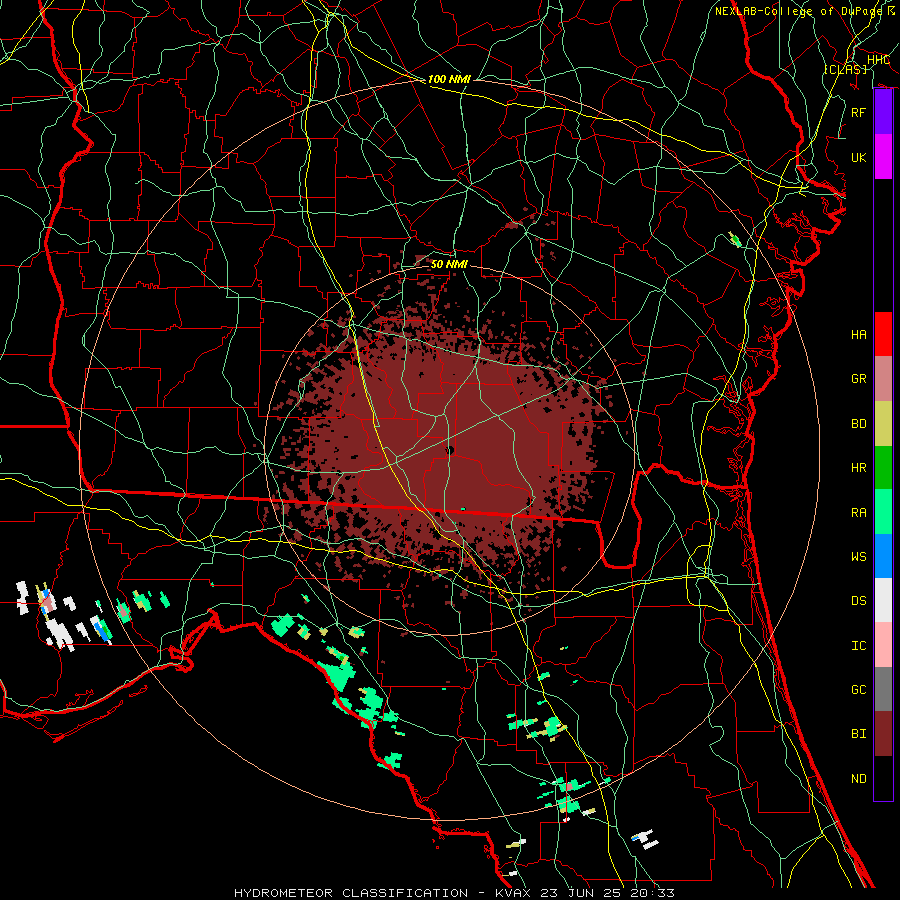Click the BI legend label
Screen dimensions: 900x900
pos(859,734)
